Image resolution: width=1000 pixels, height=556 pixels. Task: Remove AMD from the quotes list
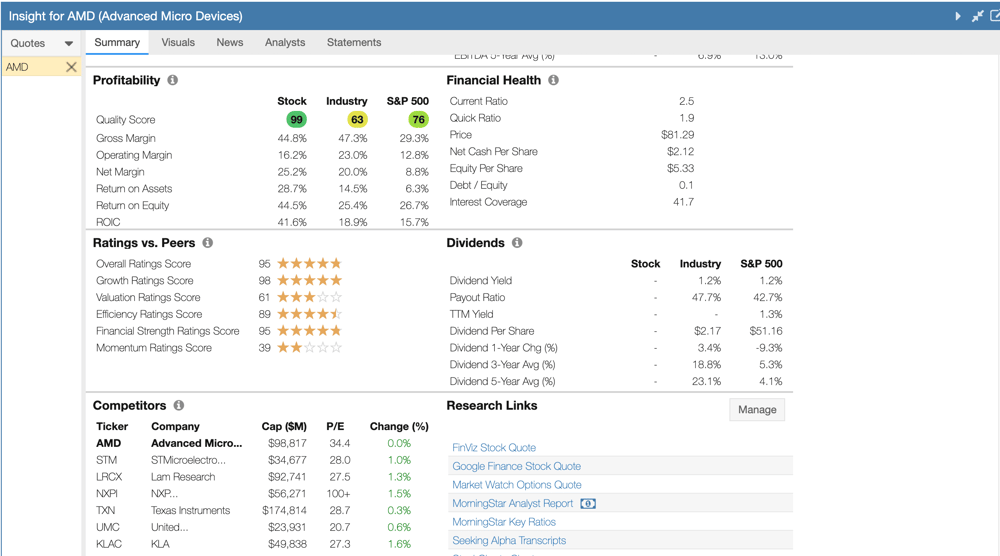point(71,67)
